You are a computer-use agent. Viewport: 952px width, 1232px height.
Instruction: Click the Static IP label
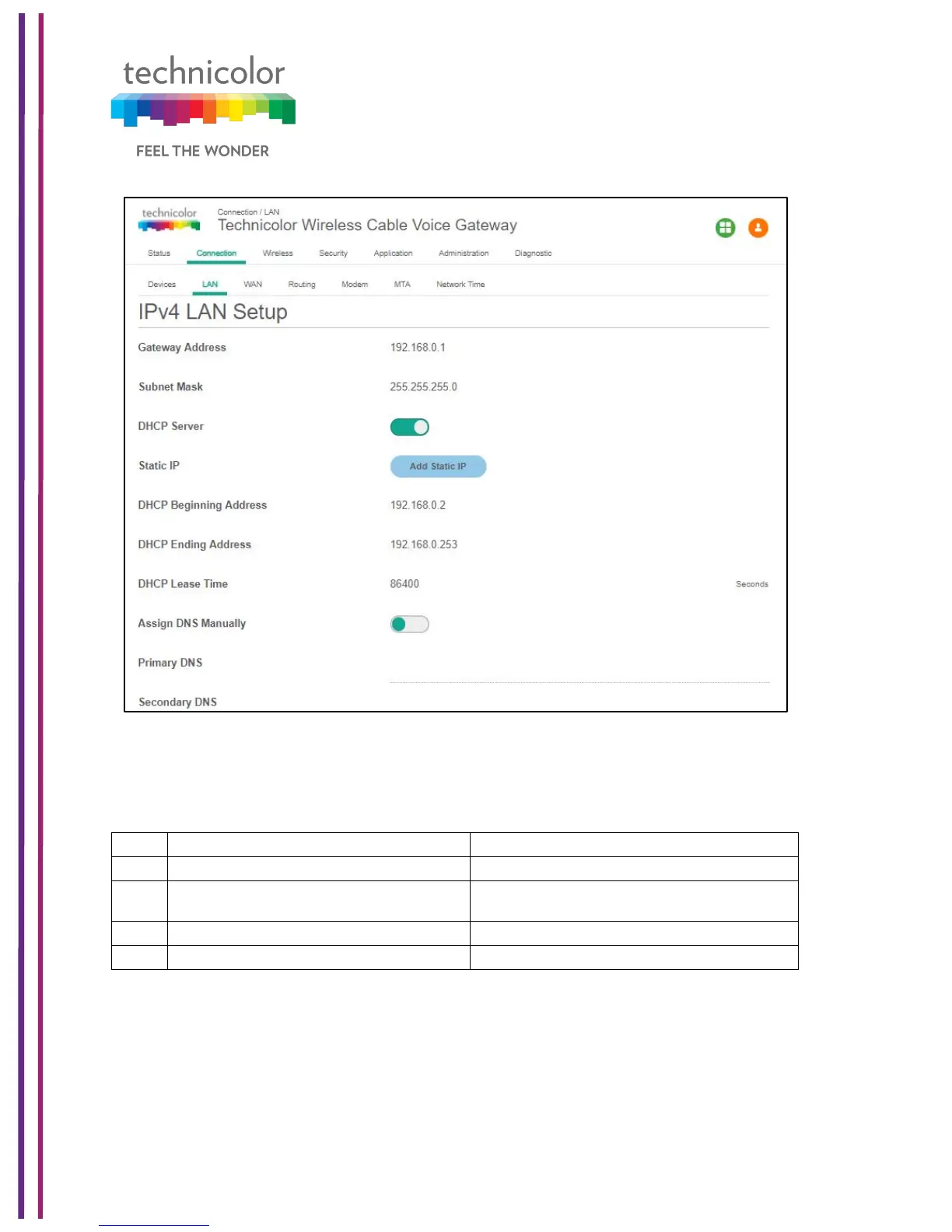pos(159,466)
